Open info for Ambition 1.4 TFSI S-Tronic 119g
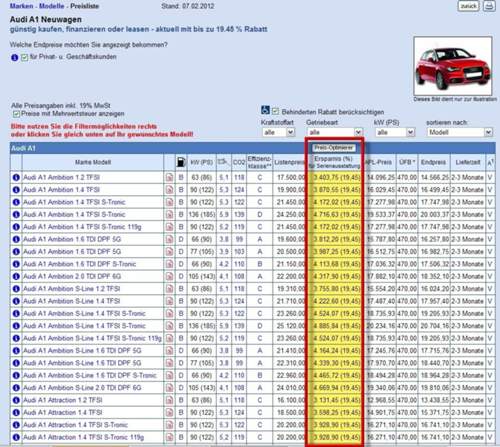Image resolution: width=500 pixels, height=447 pixels. click(x=16, y=227)
